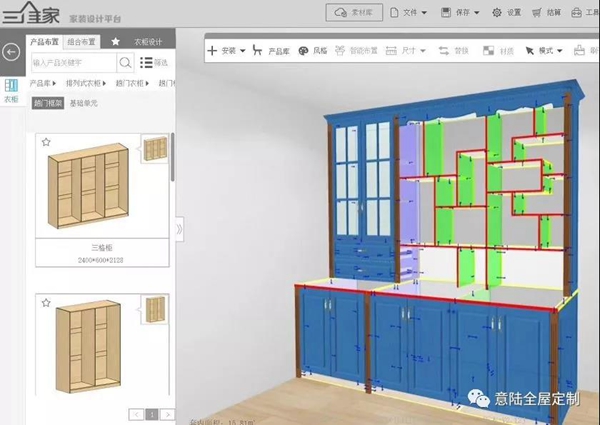The height and width of the screenshot is (425, 600).
Task: Expand the 产品库 breadcrumb
Action: click(42, 83)
